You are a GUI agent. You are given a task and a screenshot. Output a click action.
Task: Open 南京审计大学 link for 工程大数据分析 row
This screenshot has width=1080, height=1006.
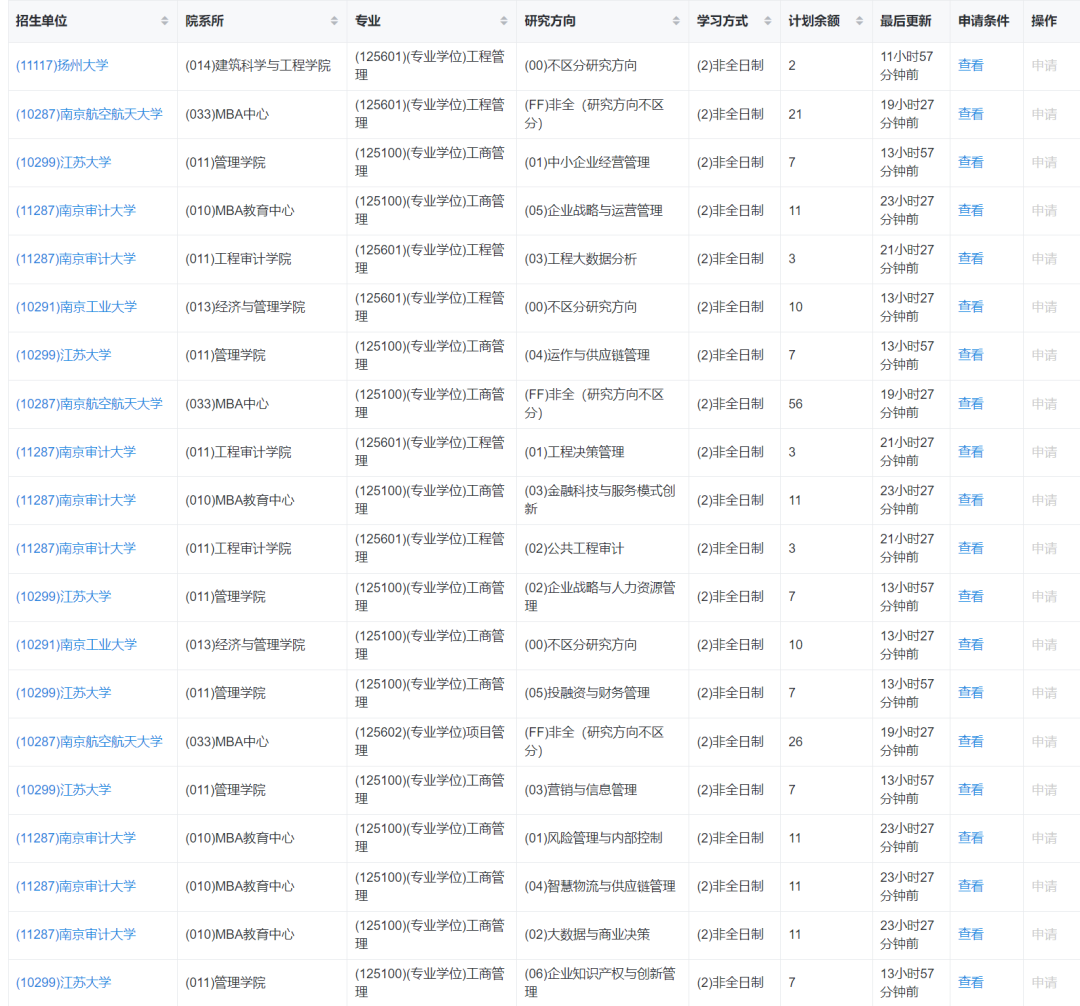[x=76, y=259]
